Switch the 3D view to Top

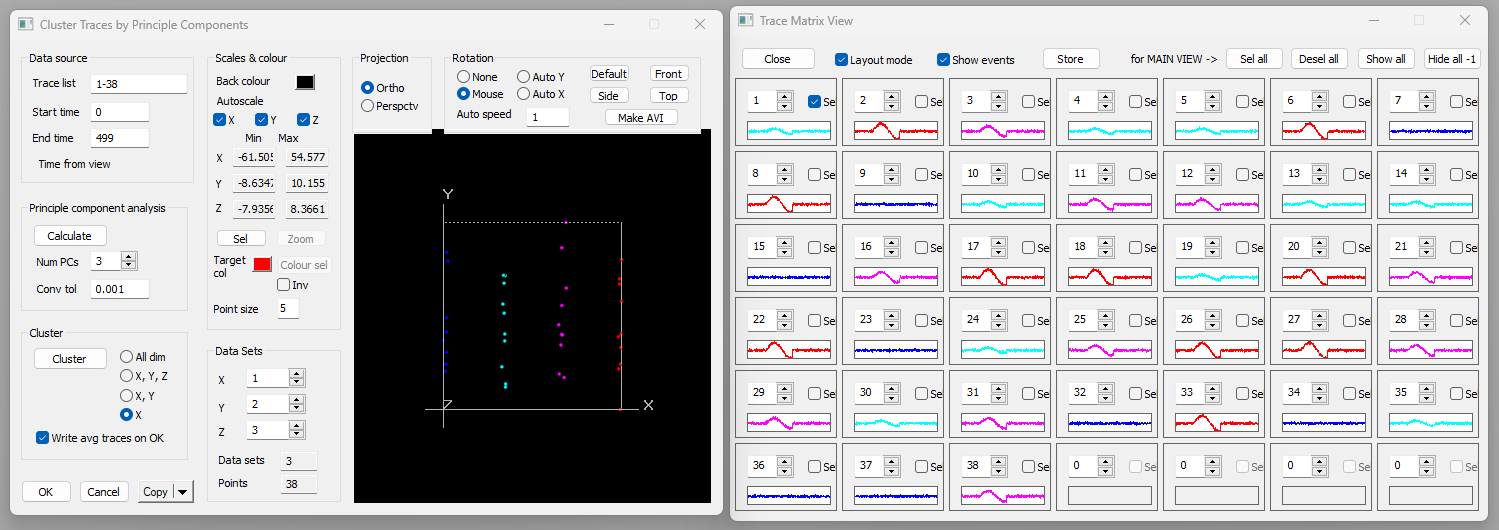pos(669,96)
